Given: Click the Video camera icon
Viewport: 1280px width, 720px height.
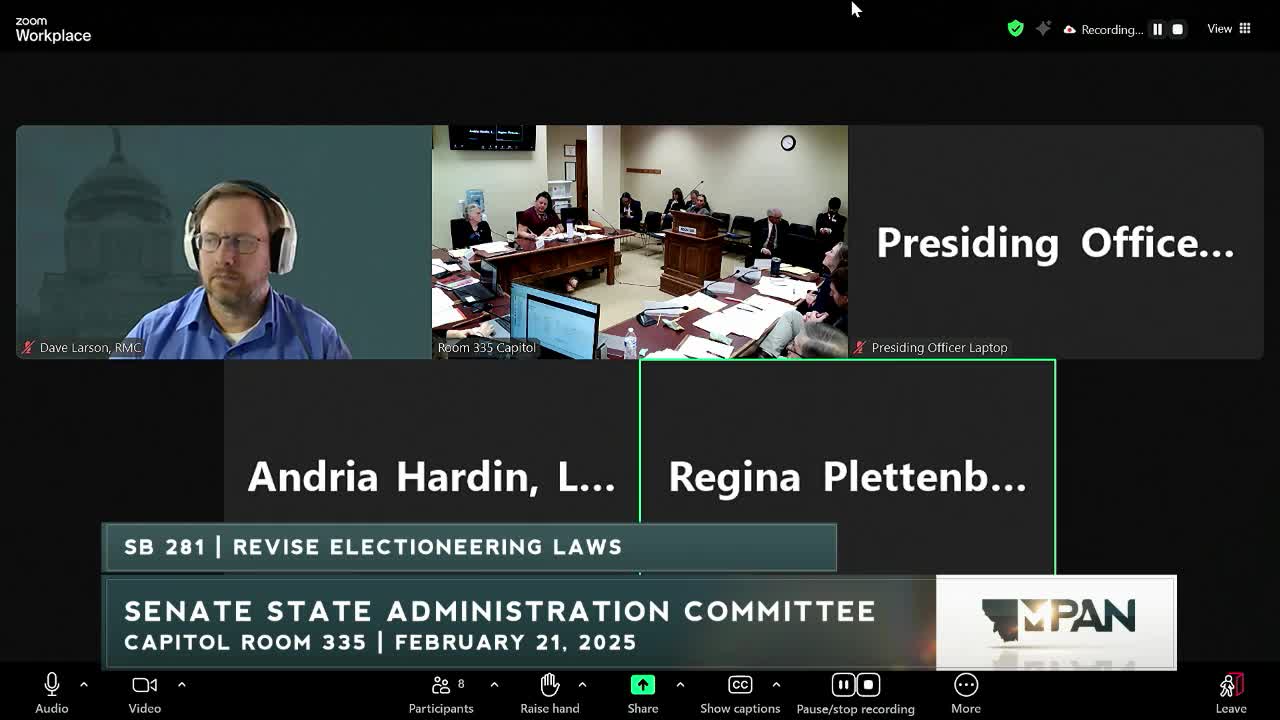Looking at the screenshot, I should point(145,685).
